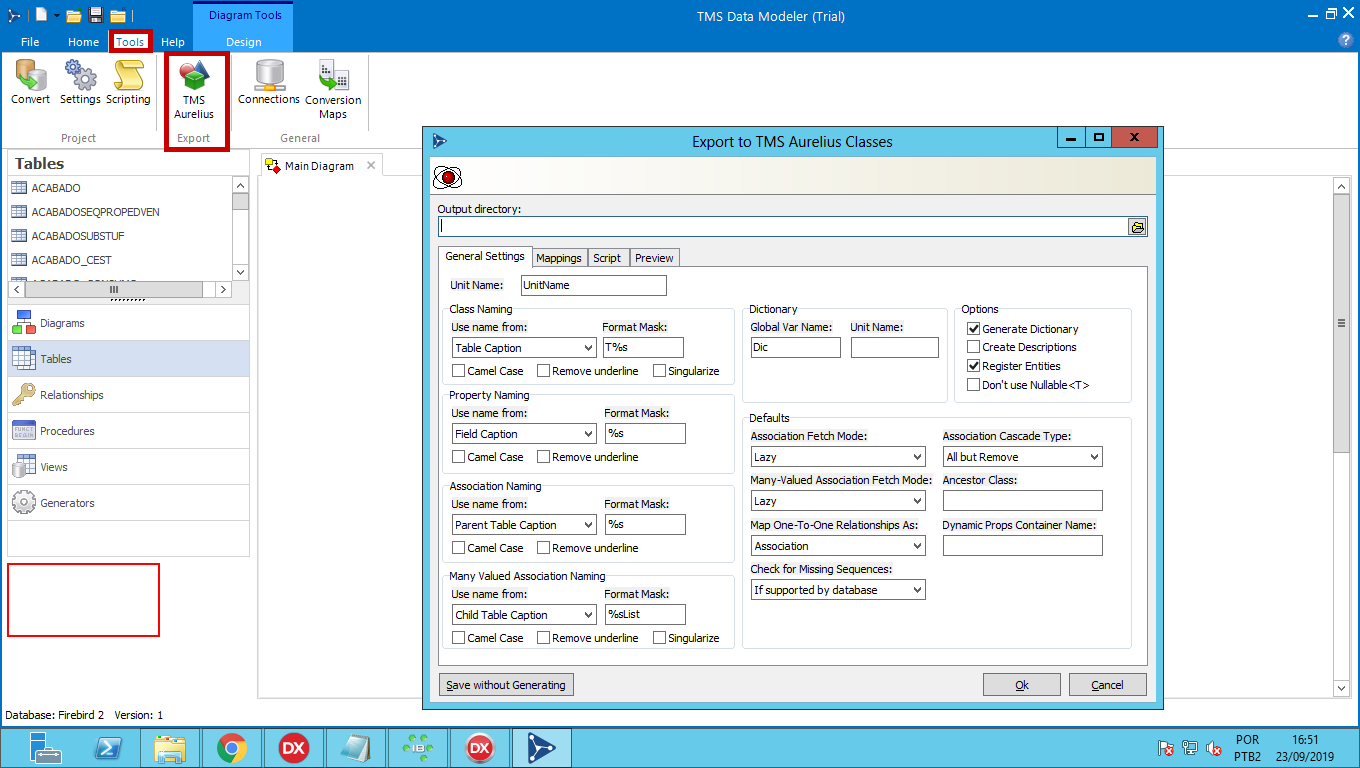
Task: Switch to Design ribbon tab
Action: pos(243,42)
